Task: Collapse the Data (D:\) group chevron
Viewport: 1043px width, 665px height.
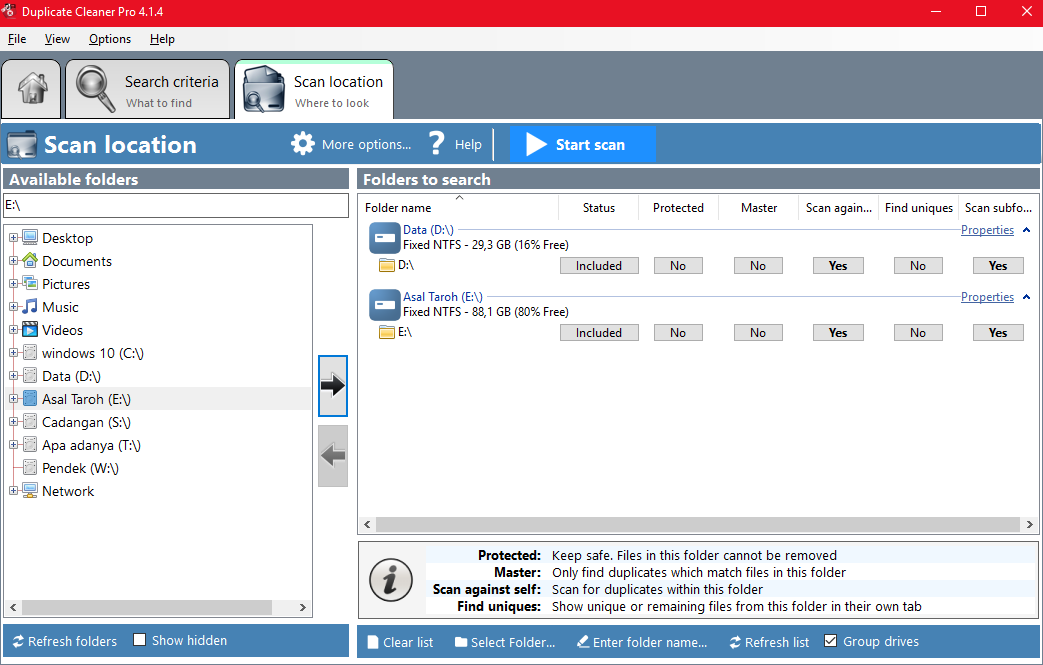Action: point(1026,230)
